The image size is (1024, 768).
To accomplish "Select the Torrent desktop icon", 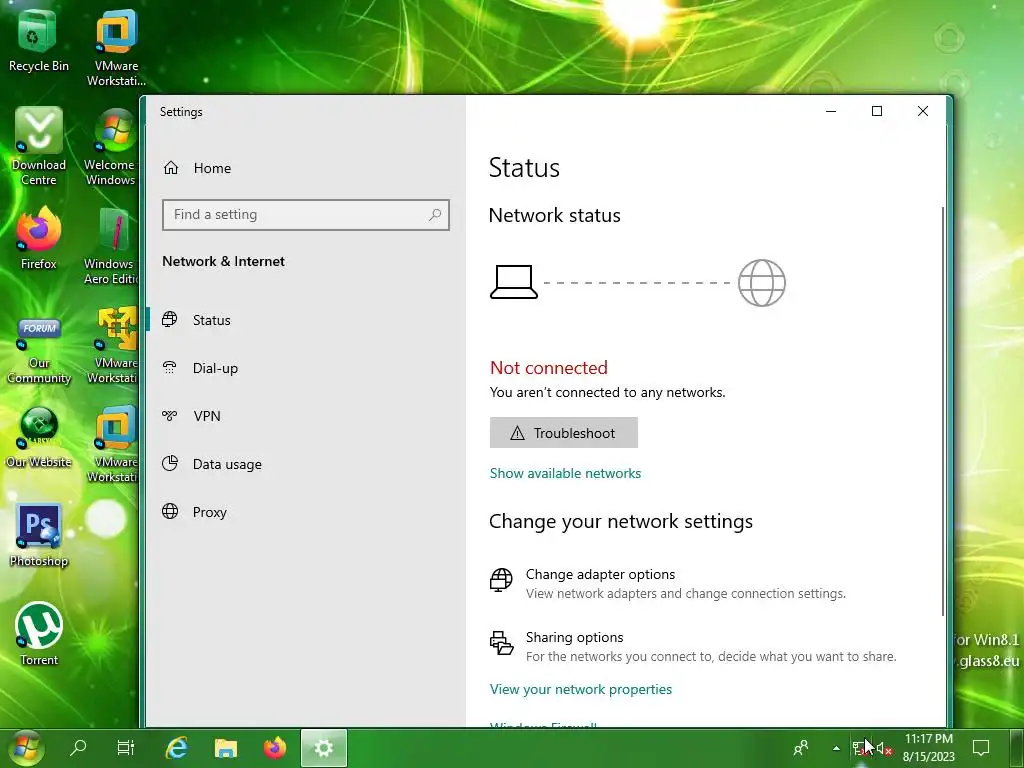I will 39,633.
